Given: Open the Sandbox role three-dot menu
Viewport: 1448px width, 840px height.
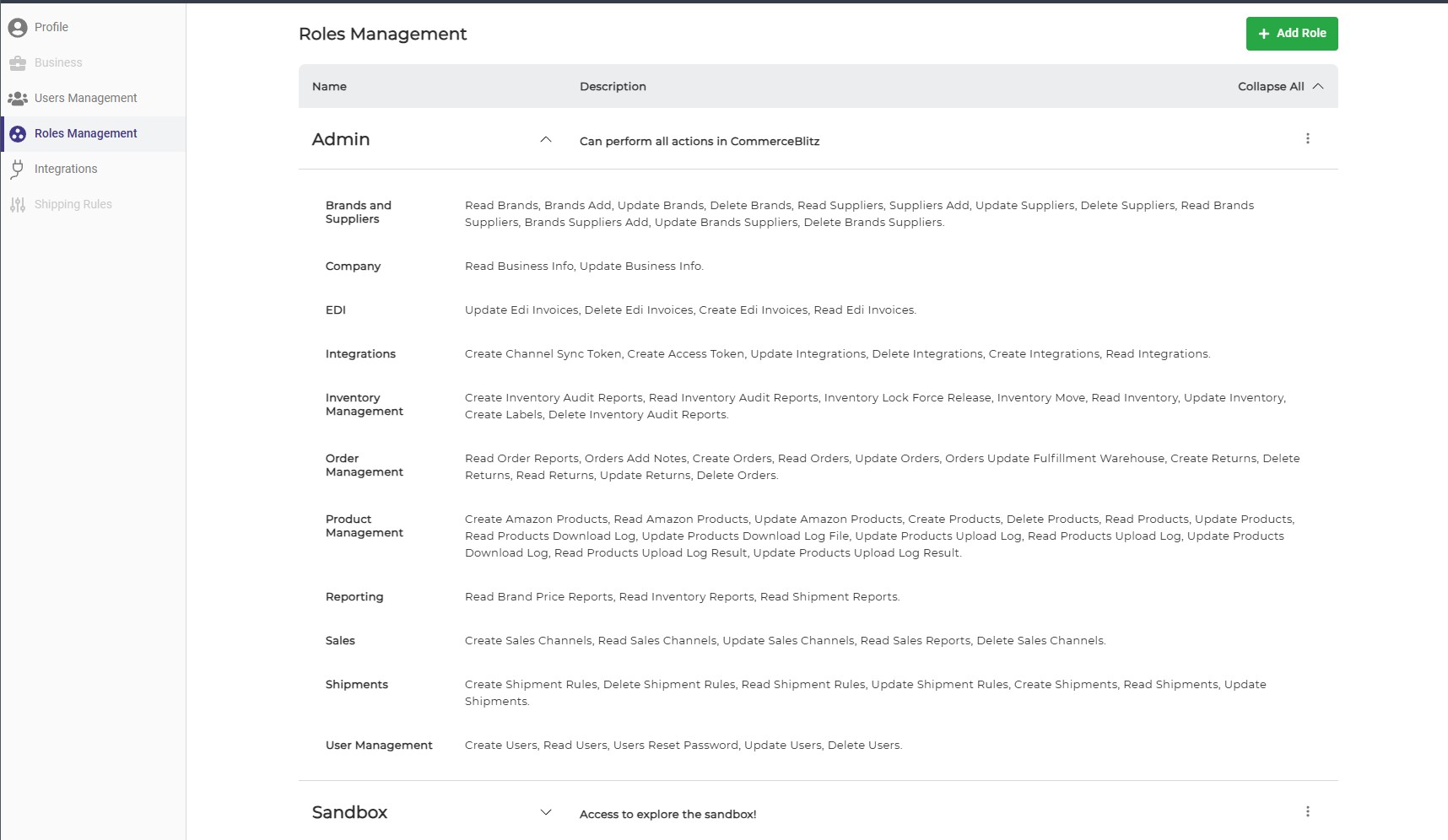Looking at the screenshot, I should tap(1308, 812).
